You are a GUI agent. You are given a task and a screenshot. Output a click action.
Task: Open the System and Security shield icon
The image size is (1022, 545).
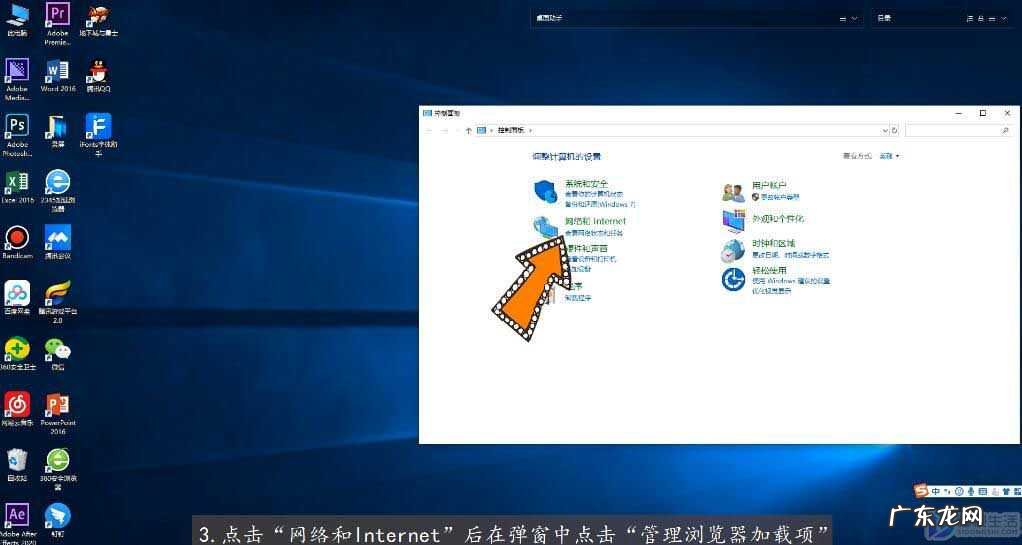point(545,191)
